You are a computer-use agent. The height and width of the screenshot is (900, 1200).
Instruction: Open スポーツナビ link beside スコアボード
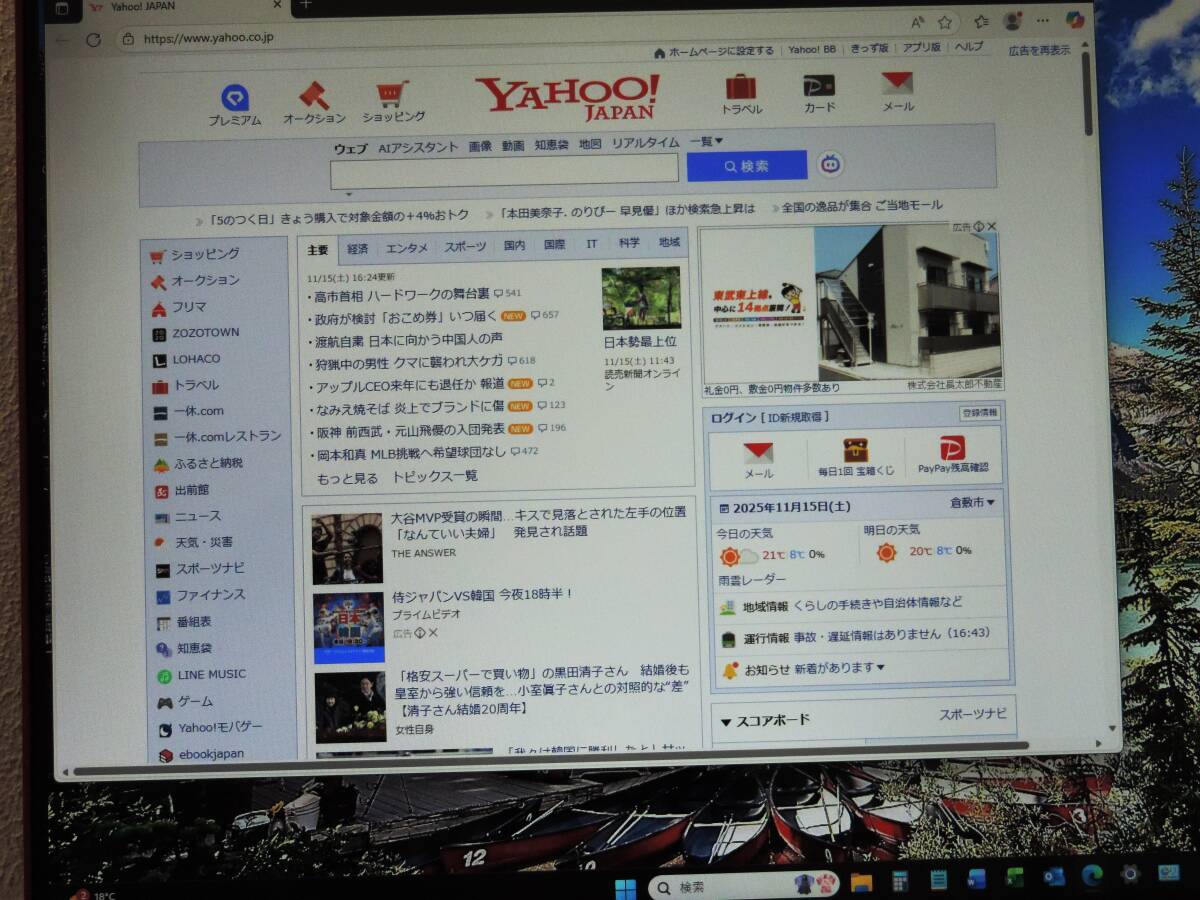click(x=972, y=714)
